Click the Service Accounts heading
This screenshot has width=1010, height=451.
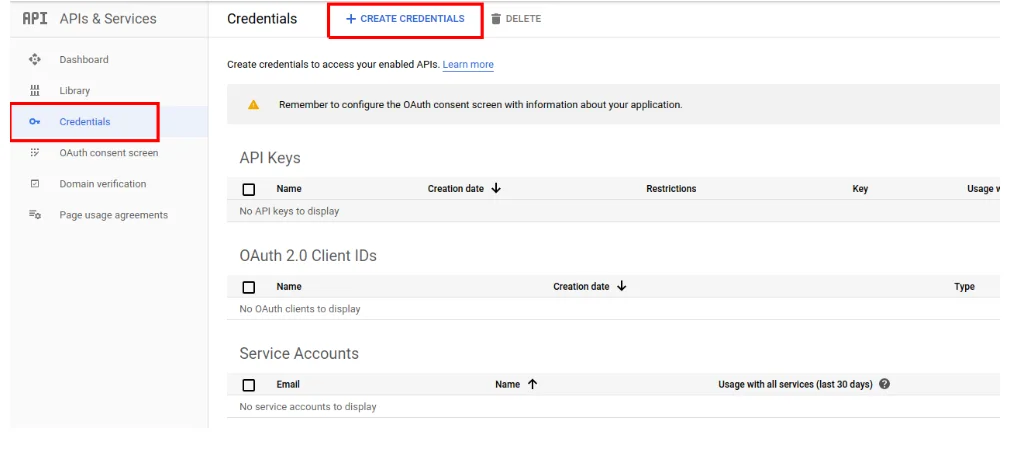coord(299,354)
